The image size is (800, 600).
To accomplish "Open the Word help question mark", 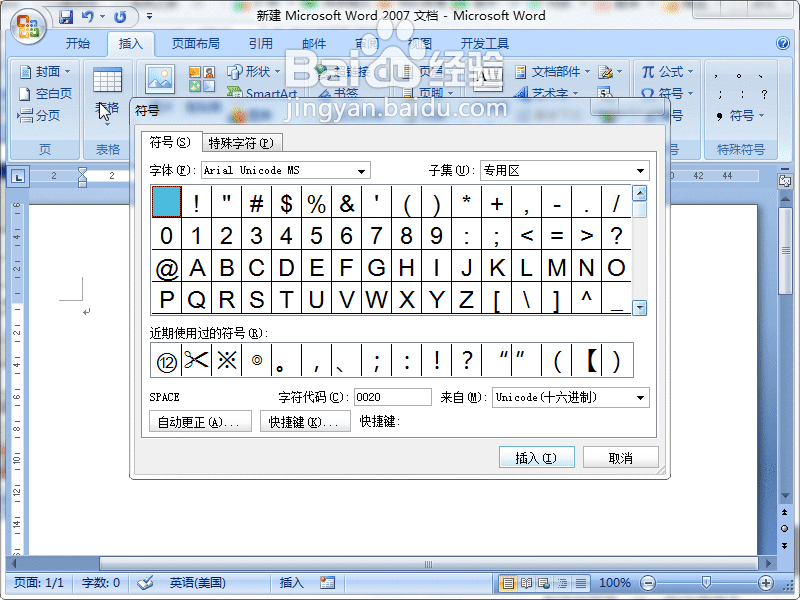I will tap(783, 43).
